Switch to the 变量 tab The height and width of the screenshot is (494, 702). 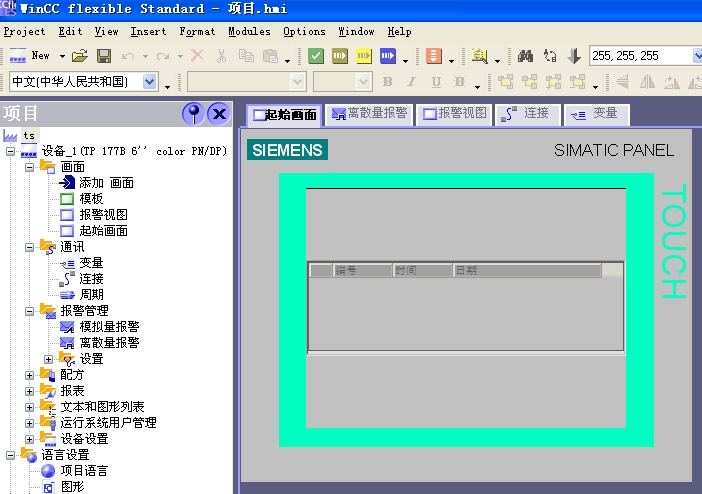click(x=595, y=114)
